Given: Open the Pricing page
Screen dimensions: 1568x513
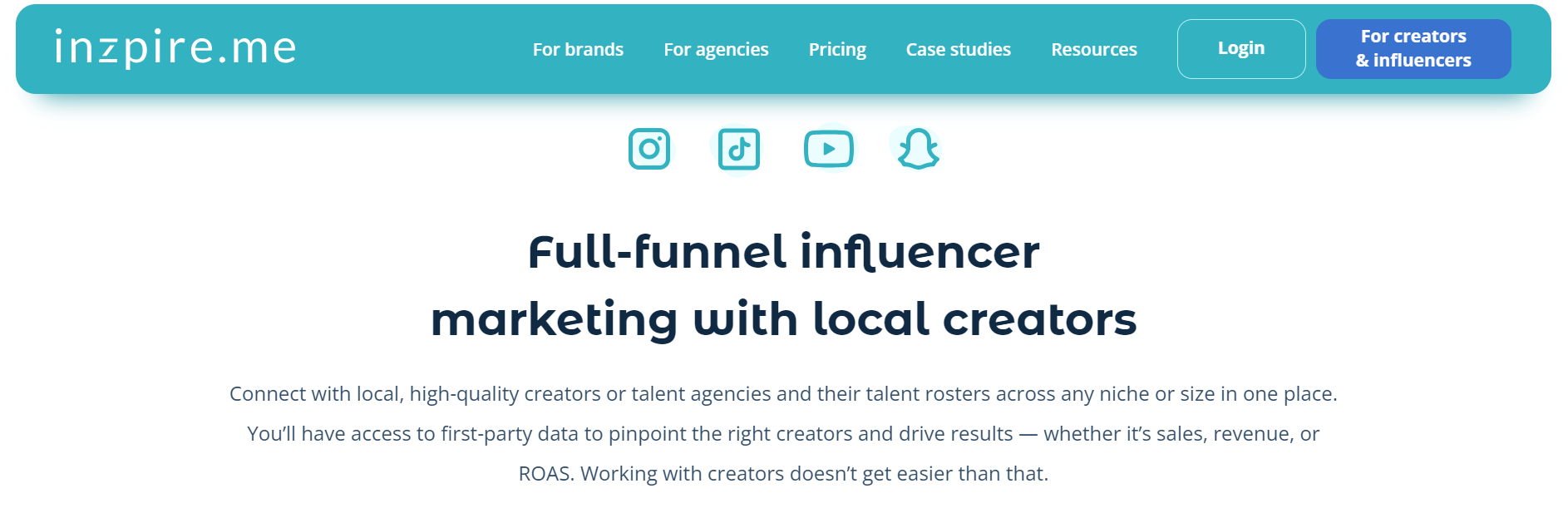Looking at the screenshot, I should pos(837,49).
